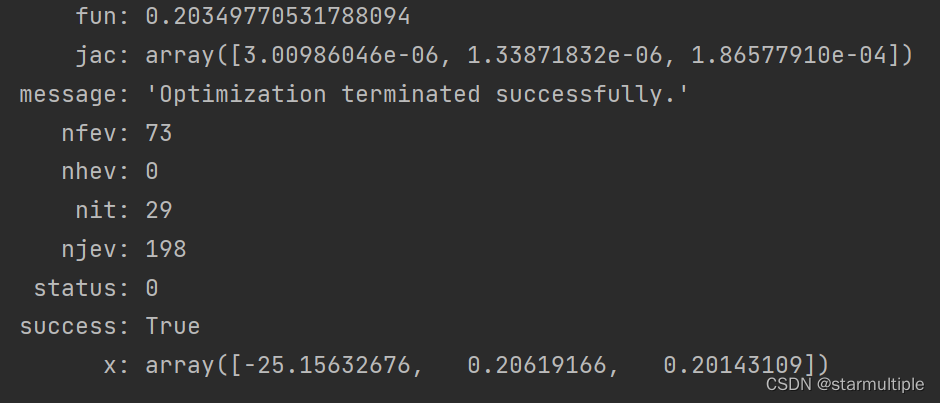
Task: Click the nfev value 73
Action: pyautogui.click(x=159, y=133)
